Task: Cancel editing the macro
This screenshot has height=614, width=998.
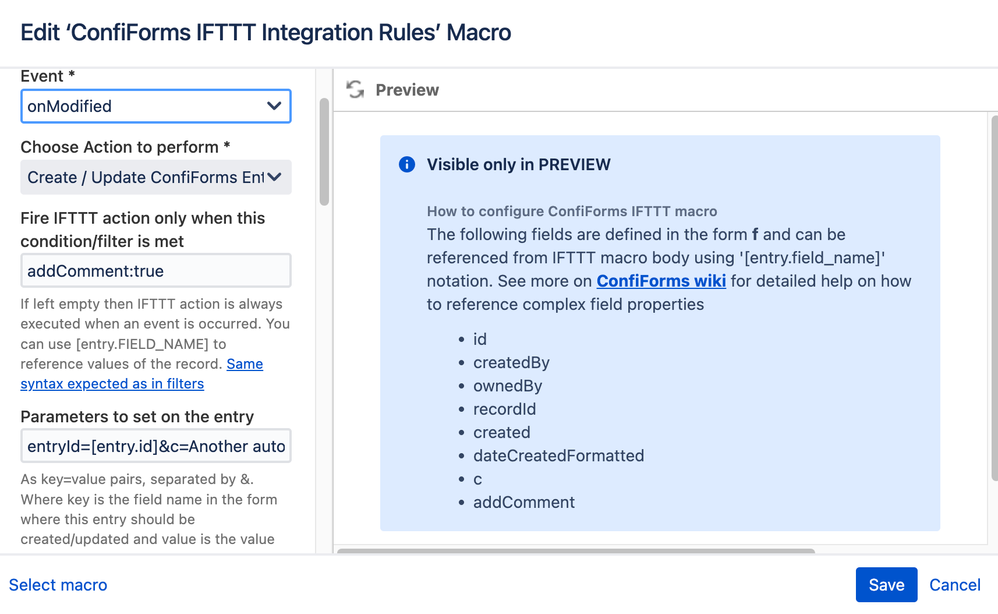Action: click(x=954, y=585)
